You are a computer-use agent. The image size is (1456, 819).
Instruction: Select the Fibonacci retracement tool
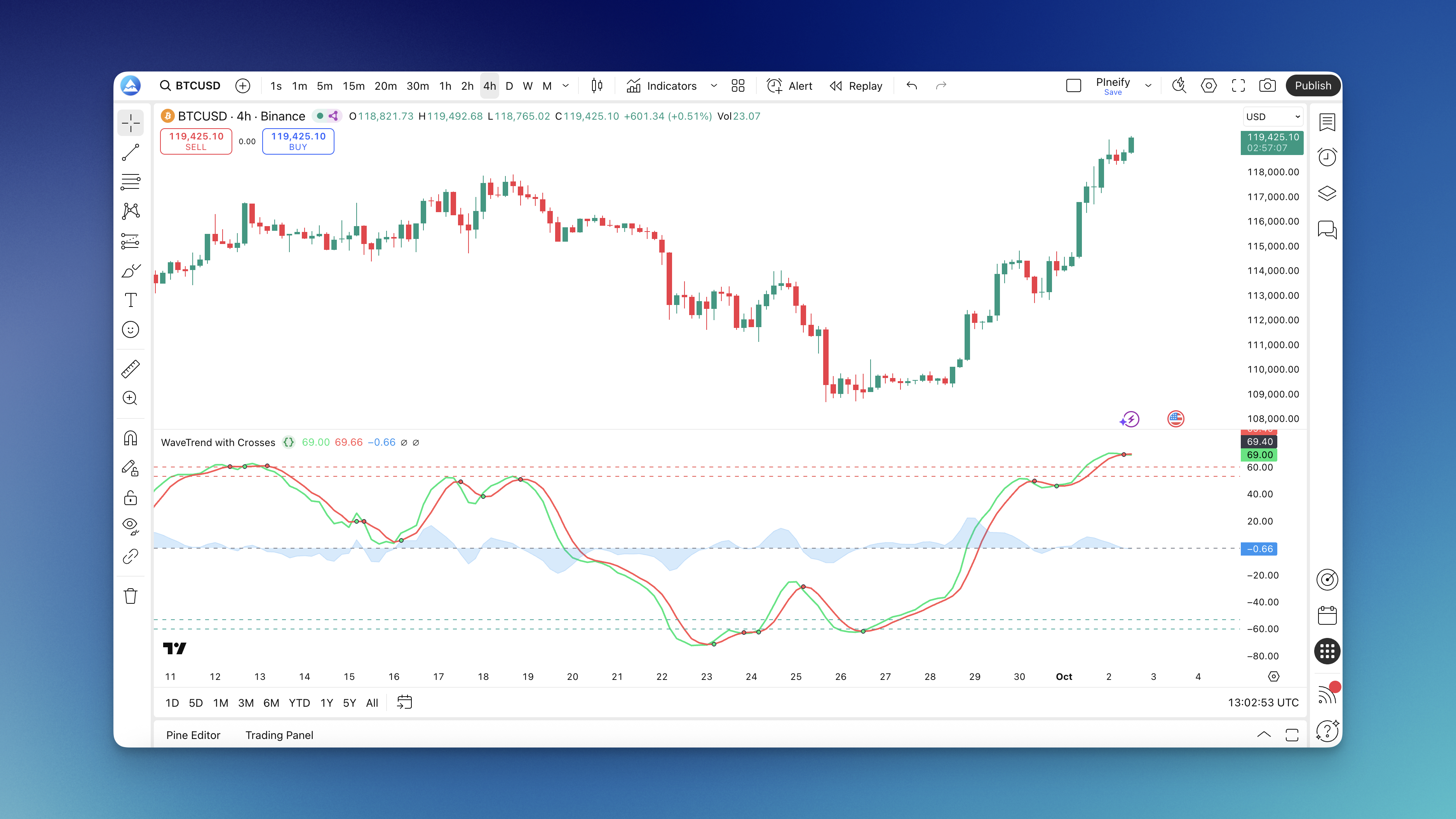click(x=131, y=182)
